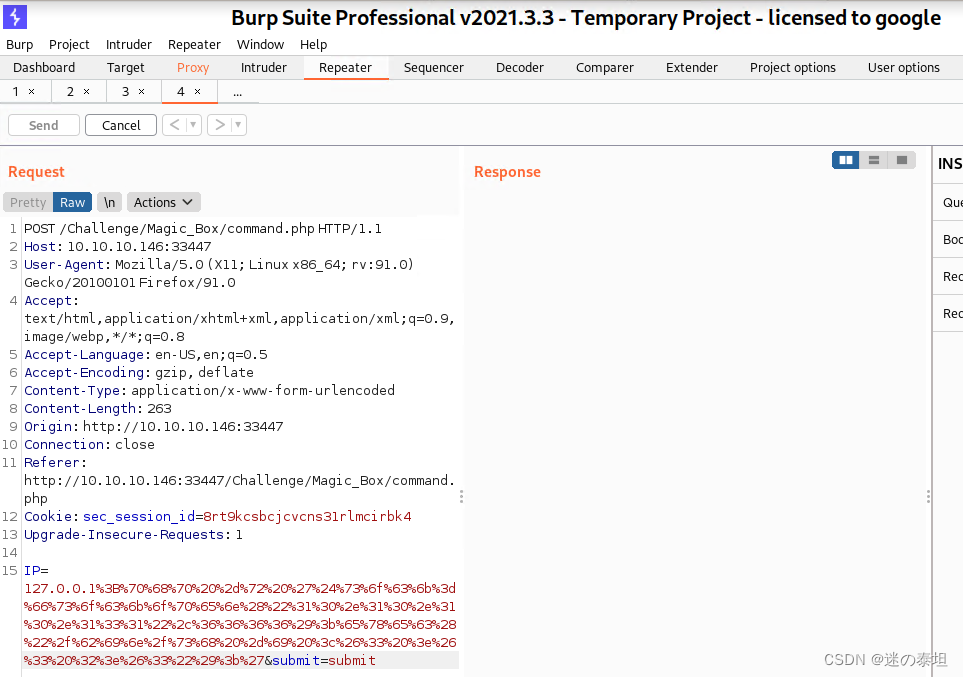Select tabbed layout view icon

pos(902,160)
